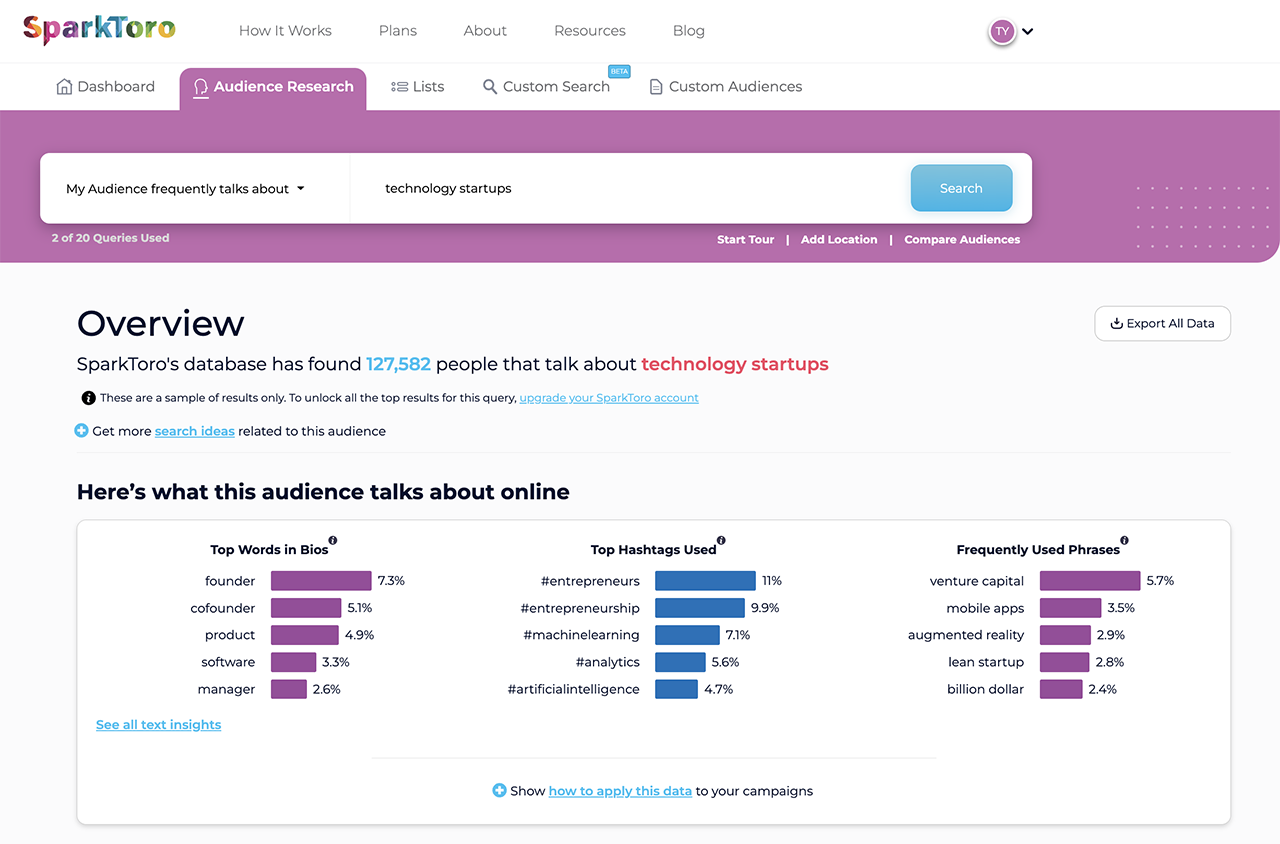Click Add Location link

(839, 240)
